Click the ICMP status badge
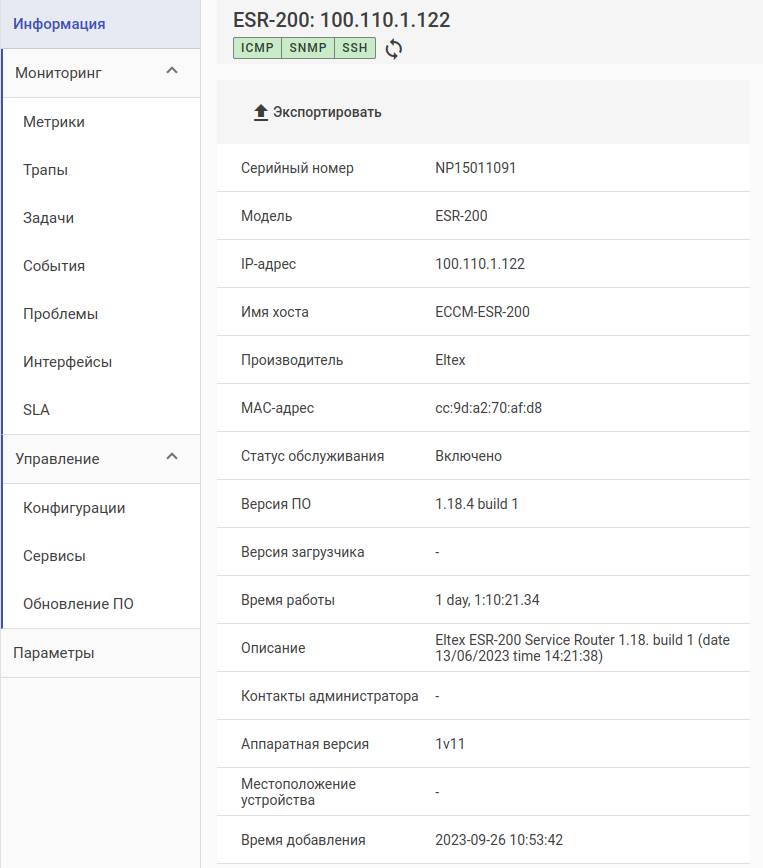 257,48
